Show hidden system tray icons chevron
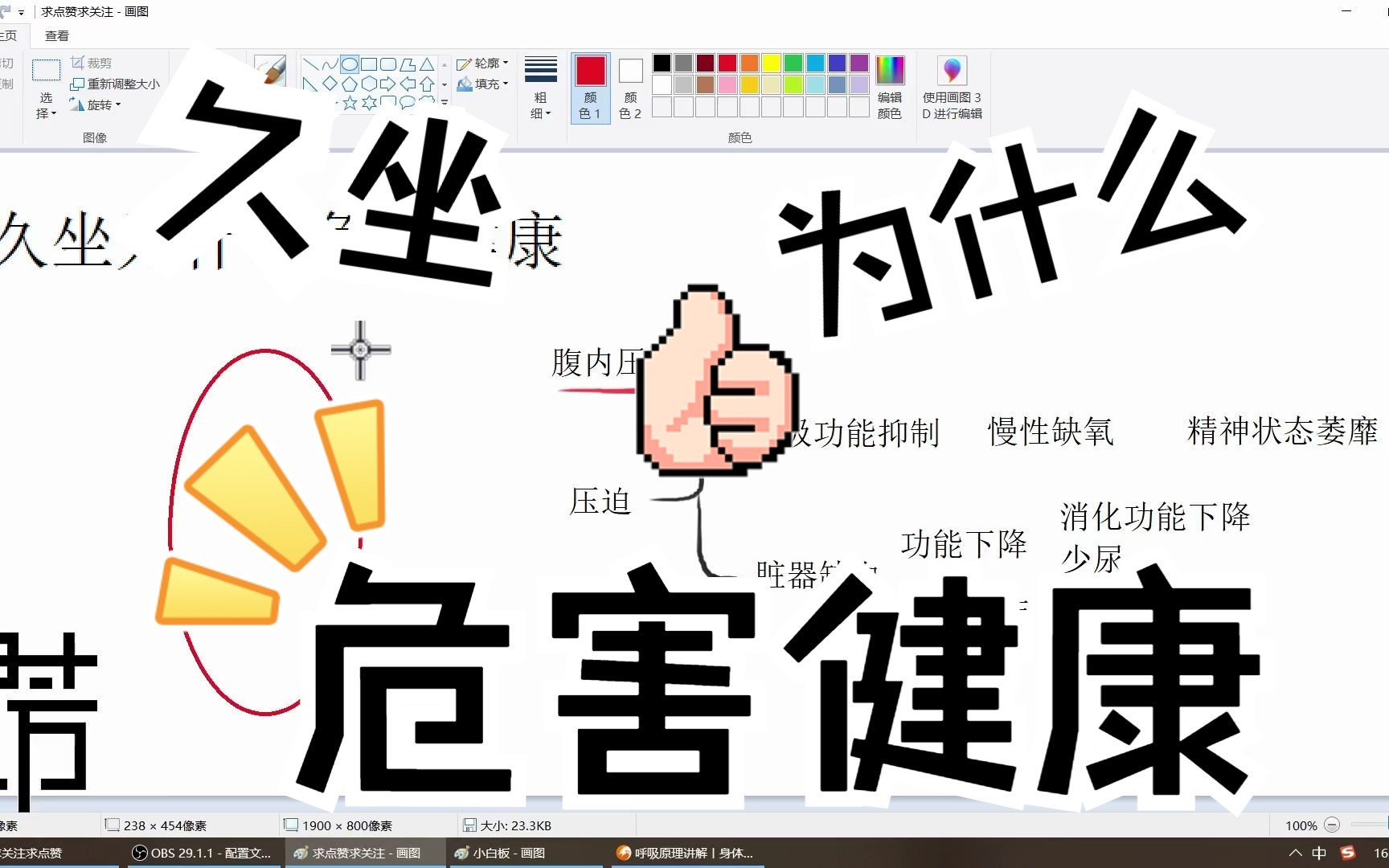Screen dimensions: 1389x868 (x=1295, y=853)
